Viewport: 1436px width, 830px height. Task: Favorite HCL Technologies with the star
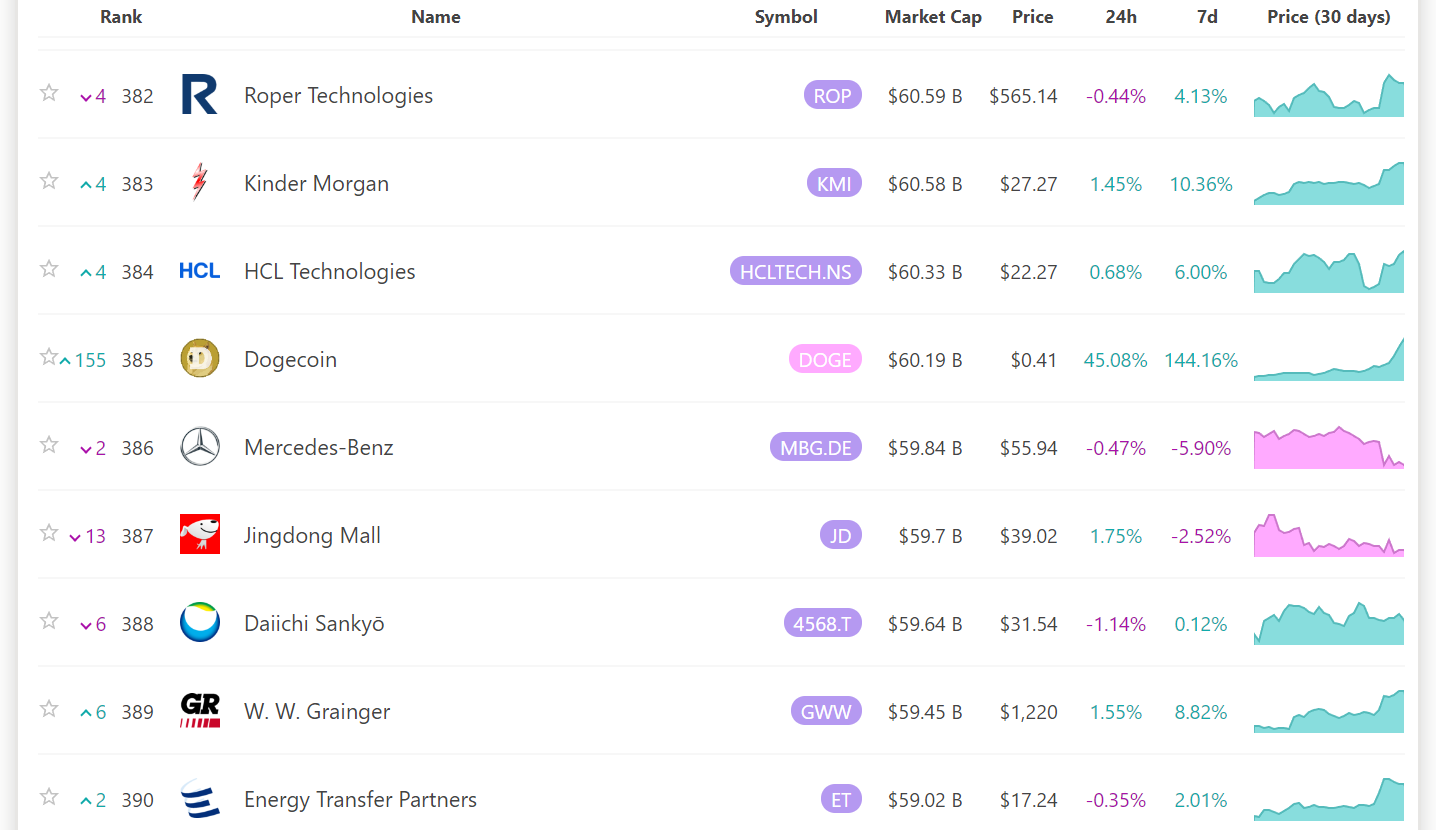click(x=49, y=269)
